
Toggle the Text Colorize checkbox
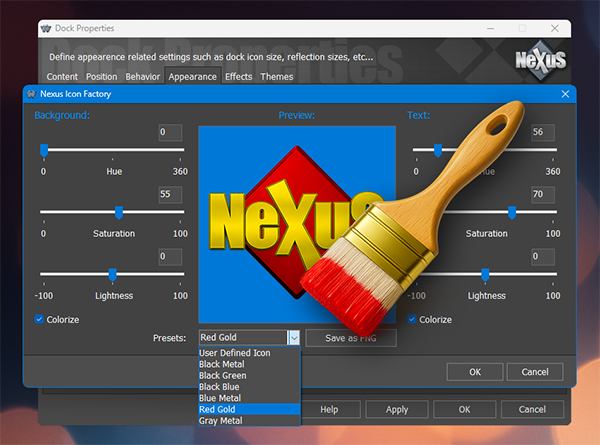pyautogui.click(x=413, y=320)
